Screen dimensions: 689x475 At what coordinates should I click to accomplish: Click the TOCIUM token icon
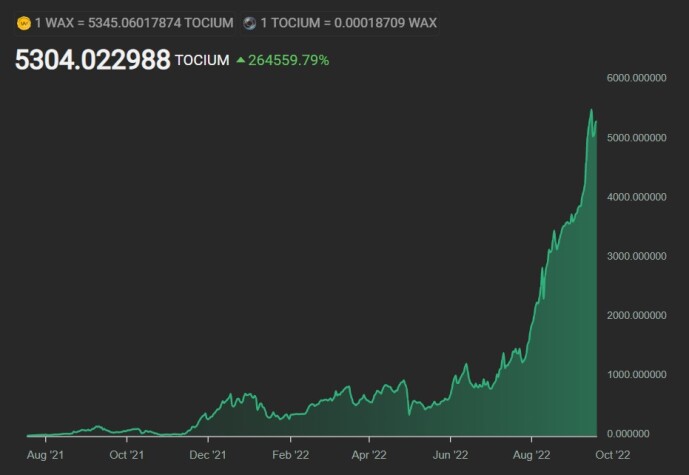point(250,23)
